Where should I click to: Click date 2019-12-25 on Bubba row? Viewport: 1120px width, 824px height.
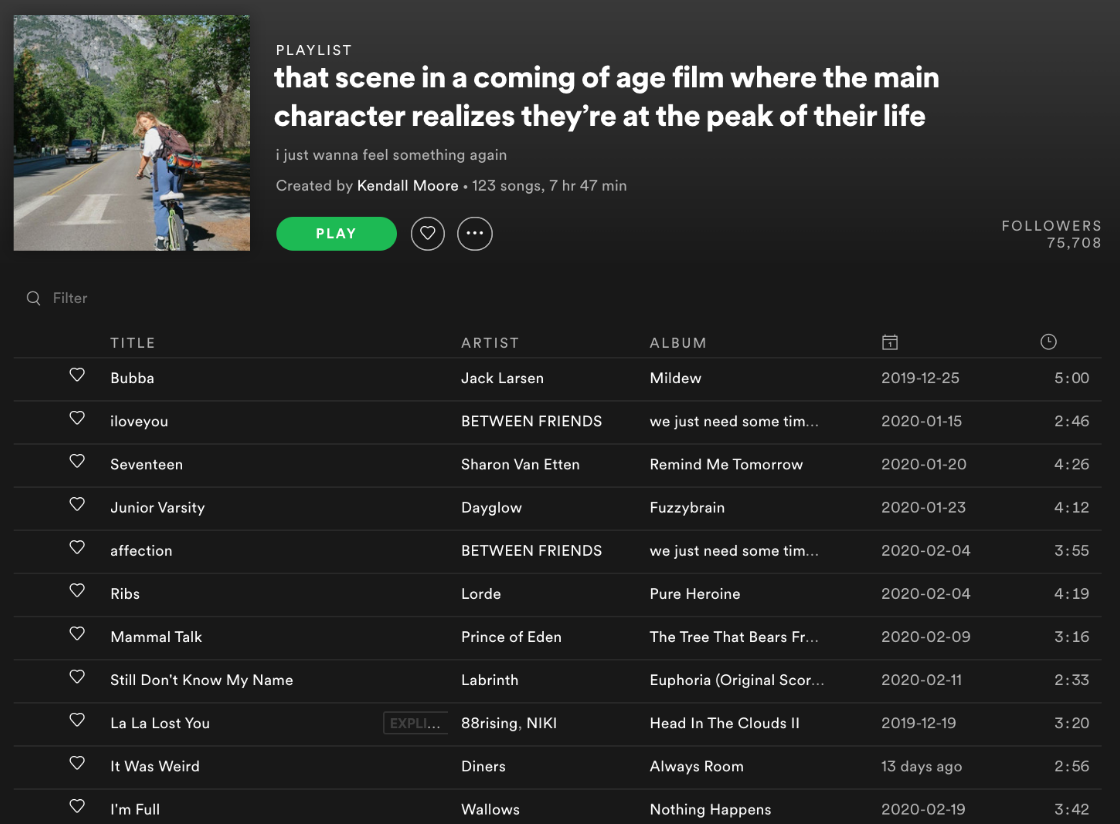click(x=920, y=378)
